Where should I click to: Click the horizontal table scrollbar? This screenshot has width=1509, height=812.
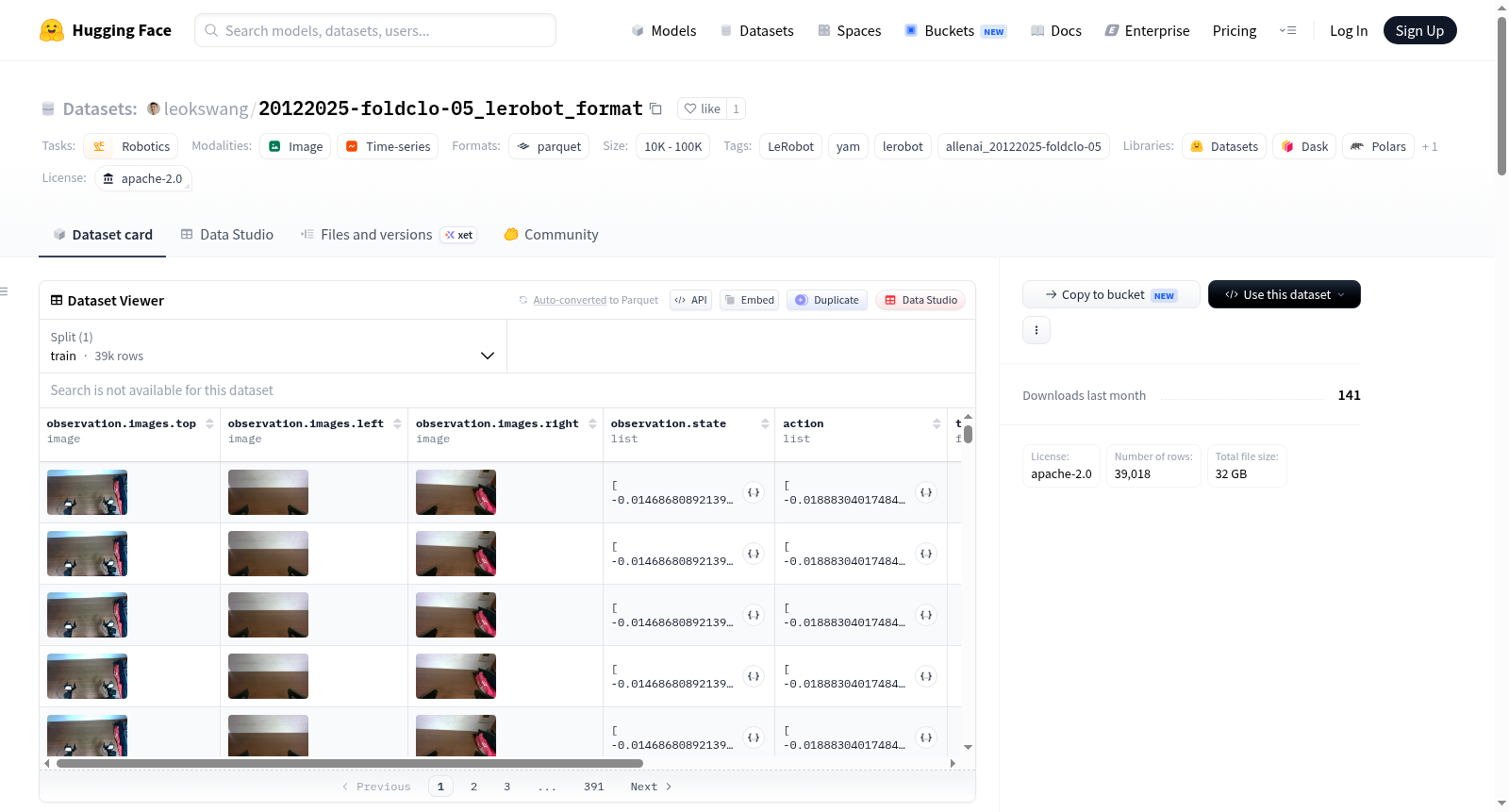pyautogui.click(x=349, y=763)
